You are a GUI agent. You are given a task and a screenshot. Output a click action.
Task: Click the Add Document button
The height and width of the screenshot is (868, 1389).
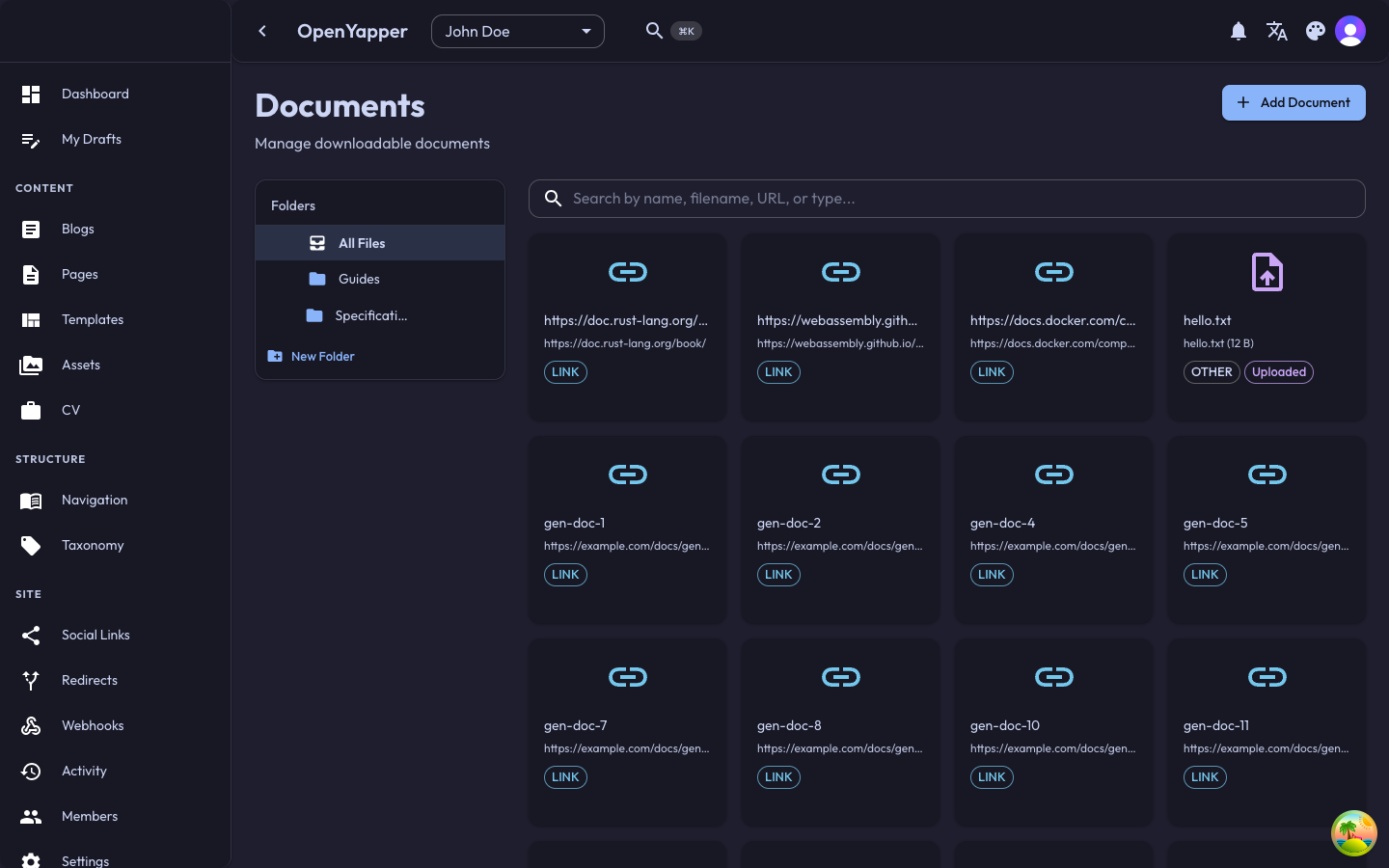point(1294,102)
